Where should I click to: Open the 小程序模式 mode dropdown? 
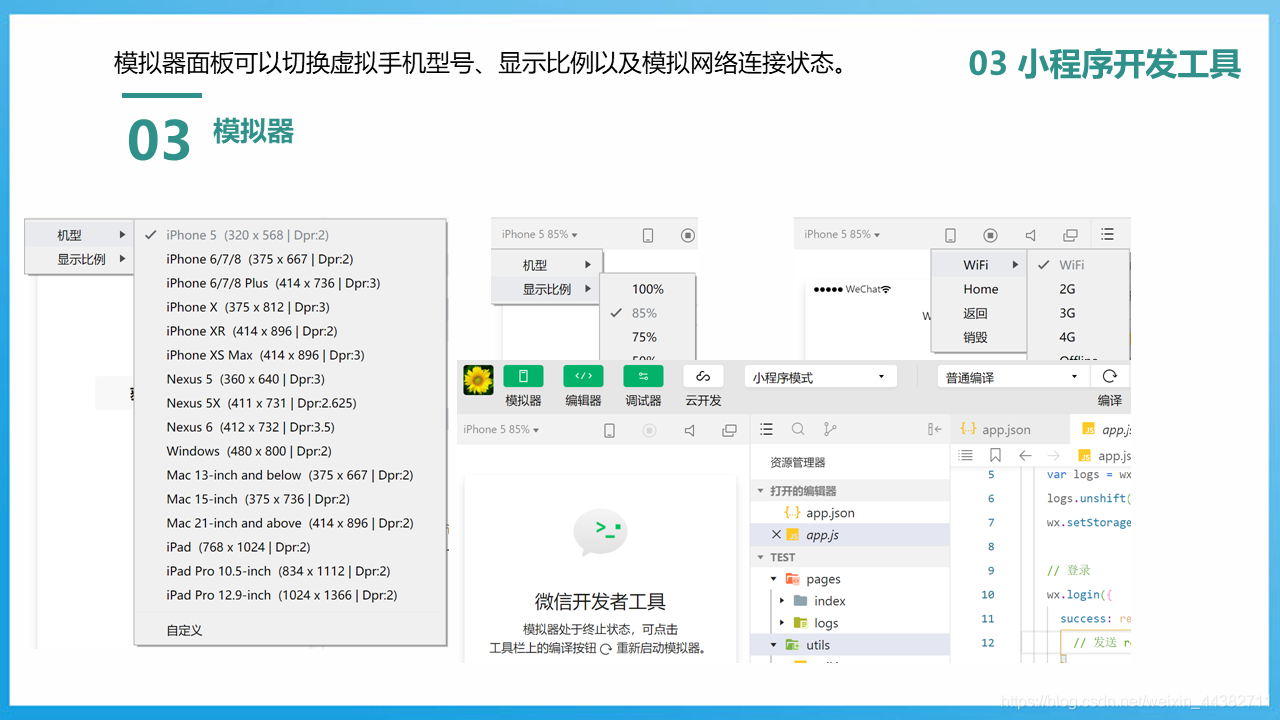[x=819, y=377]
